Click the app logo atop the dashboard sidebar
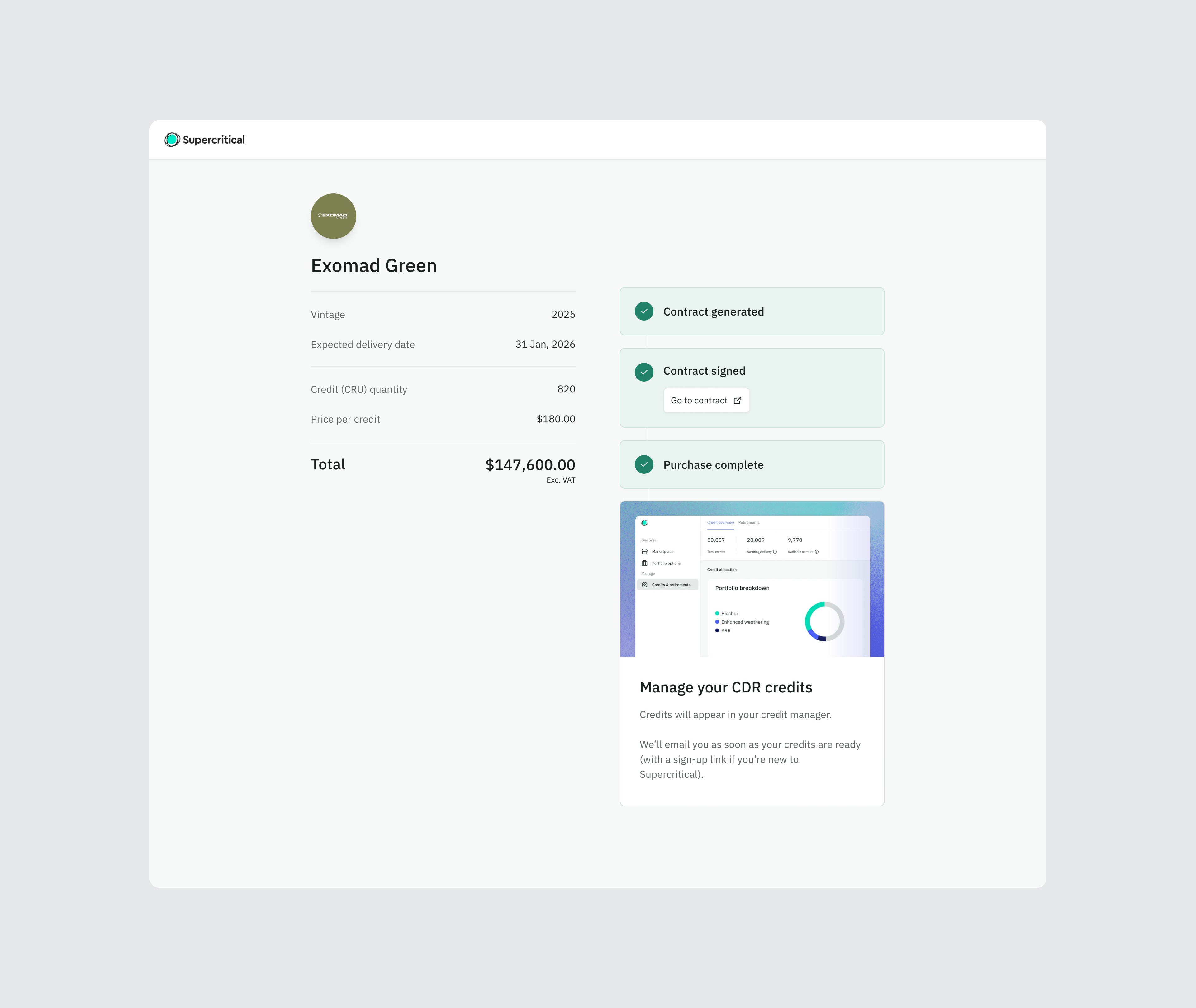 coord(645,523)
